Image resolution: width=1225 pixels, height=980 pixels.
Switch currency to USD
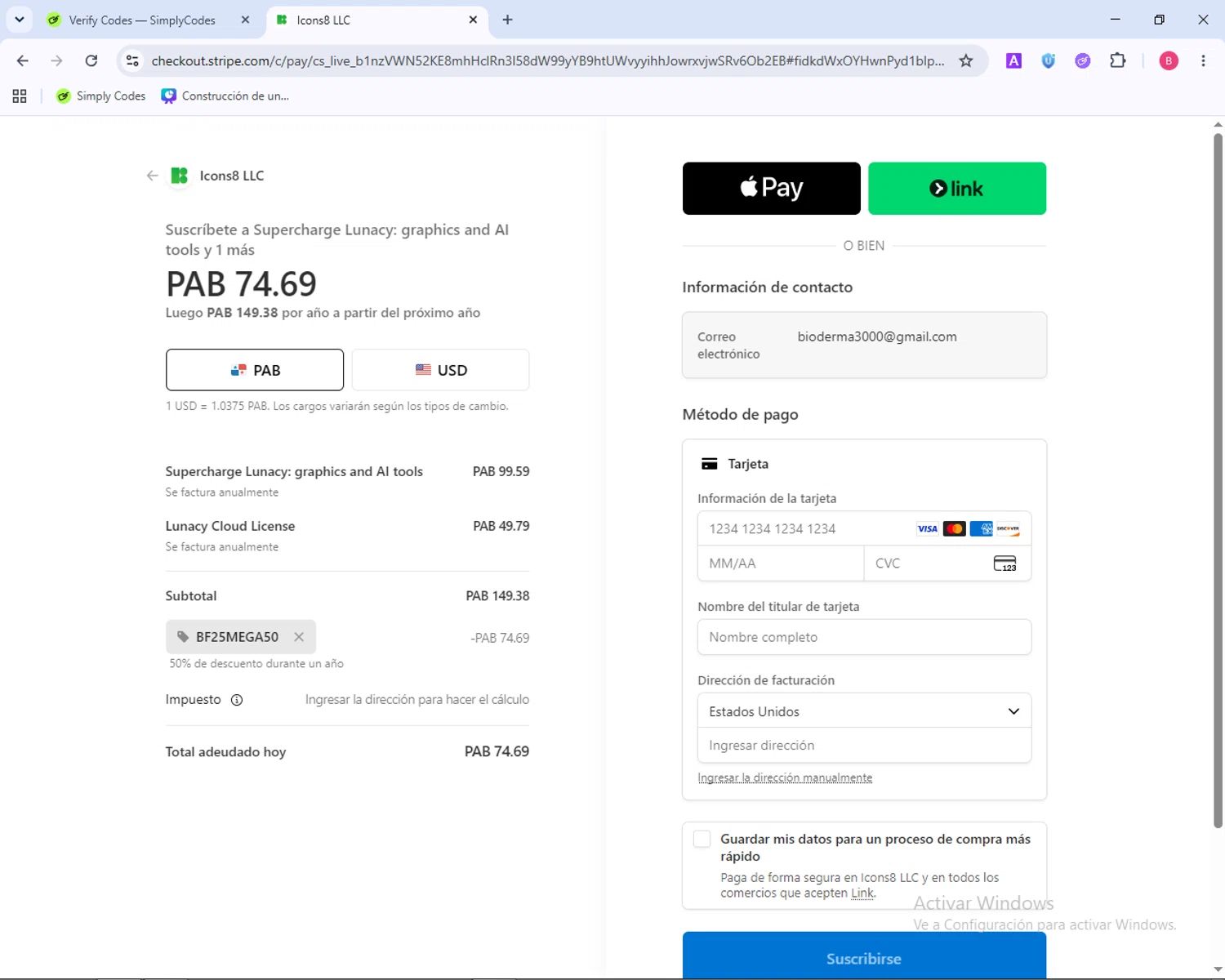440,370
